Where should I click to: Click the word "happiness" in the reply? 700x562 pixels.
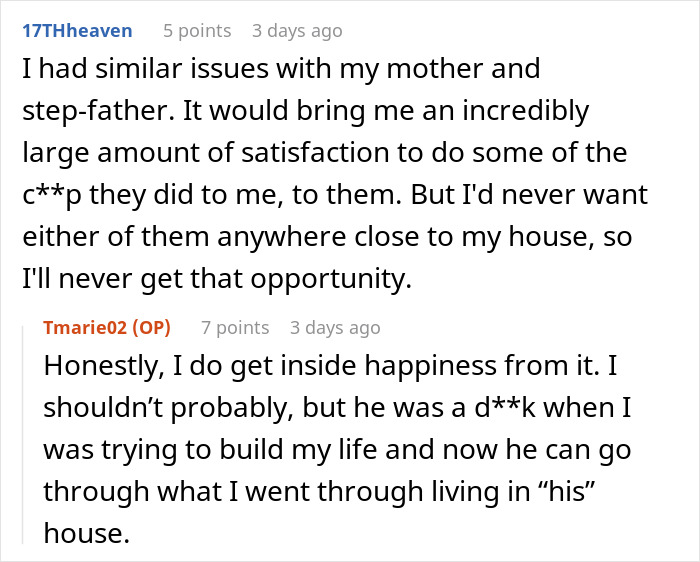(x=430, y=366)
